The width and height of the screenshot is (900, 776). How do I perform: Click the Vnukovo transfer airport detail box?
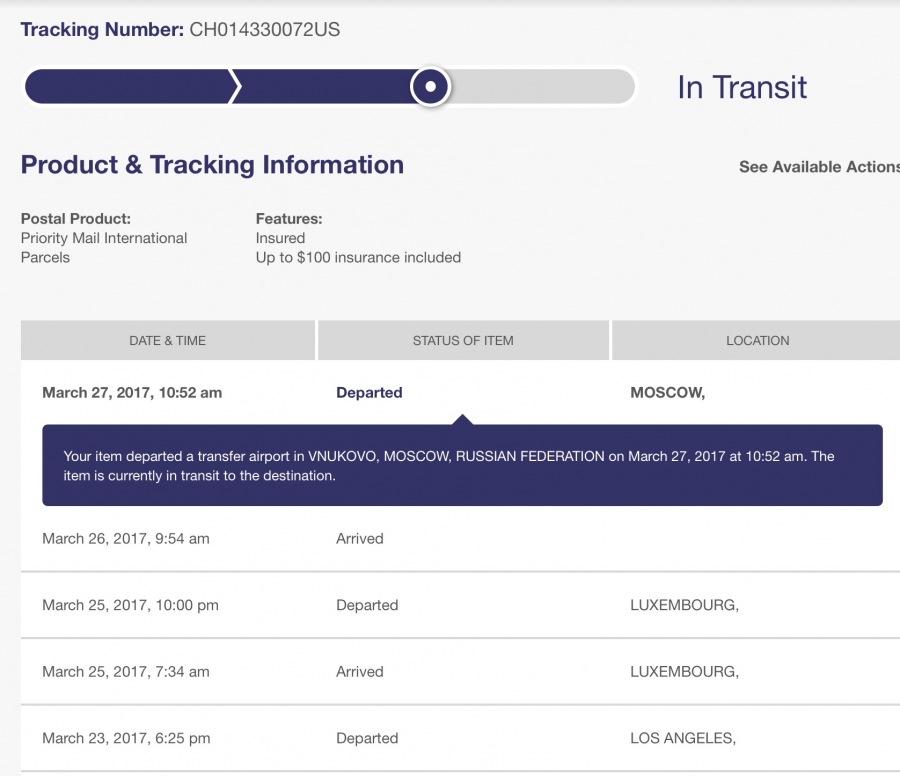click(x=463, y=465)
